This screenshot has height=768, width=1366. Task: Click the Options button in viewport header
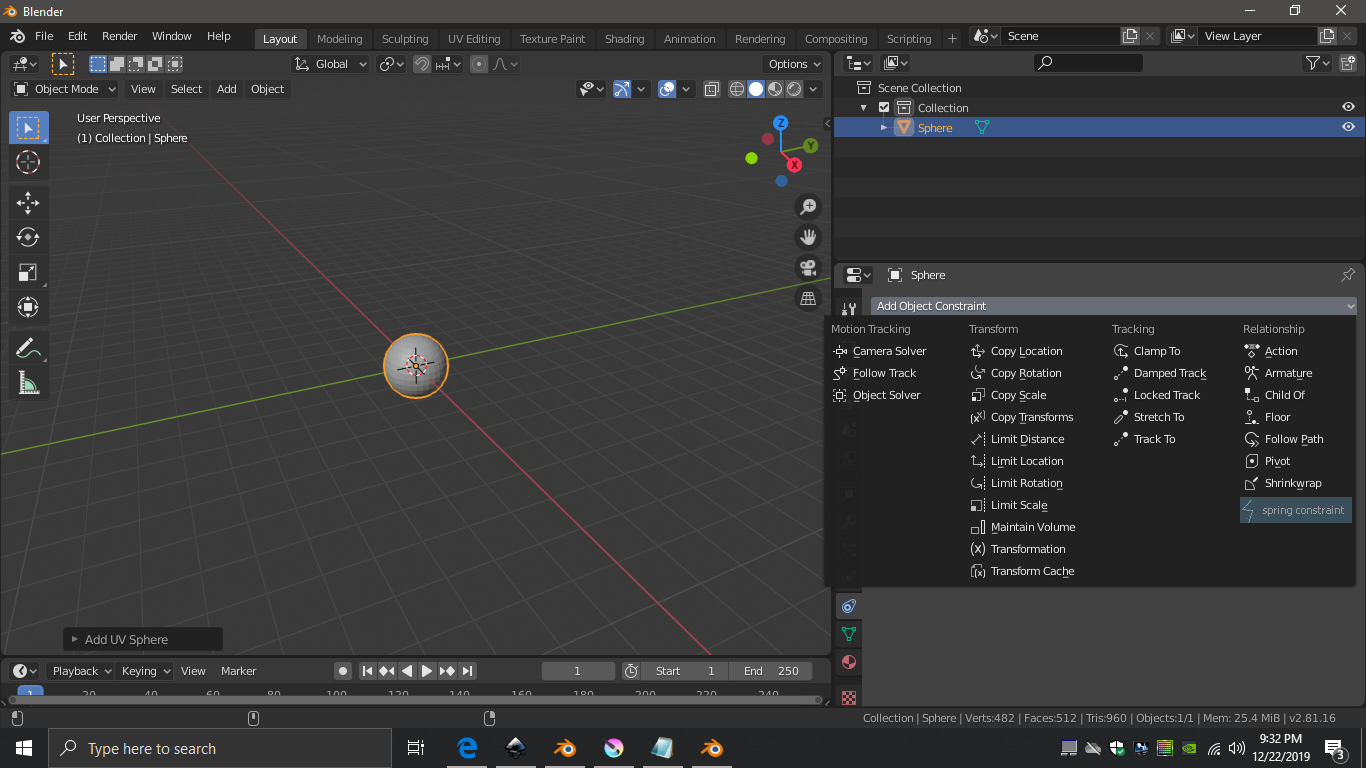(x=794, y=64)
